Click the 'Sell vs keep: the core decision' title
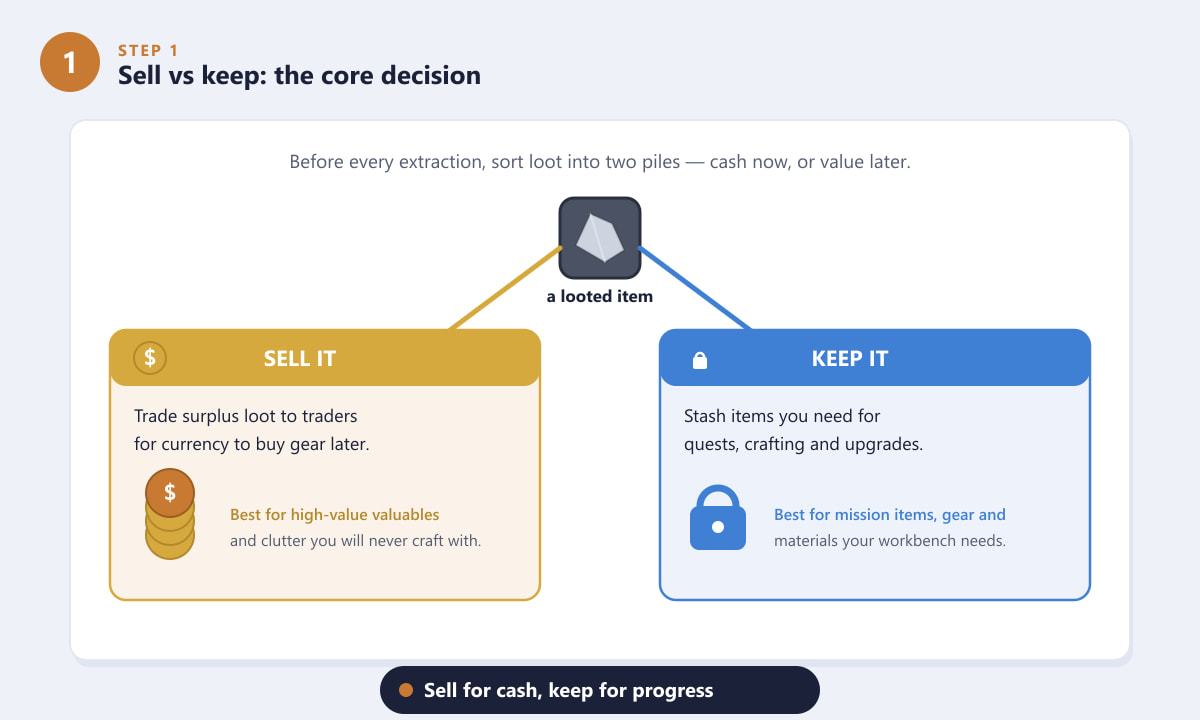The image size is (1200, 720). [x=299, y=75]
